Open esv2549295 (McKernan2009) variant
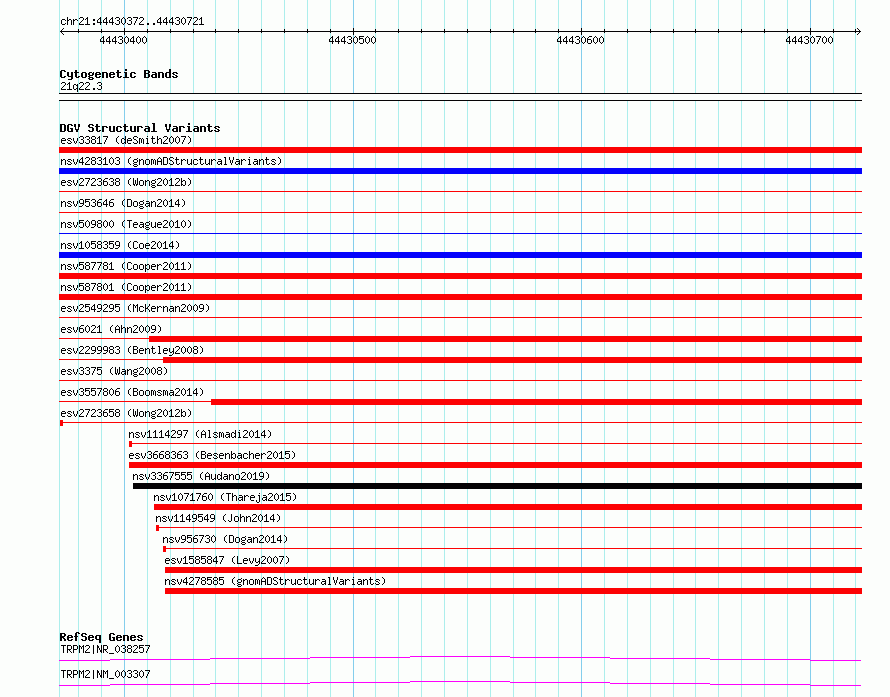The image size is (890, 697). [x=135, y=308]
